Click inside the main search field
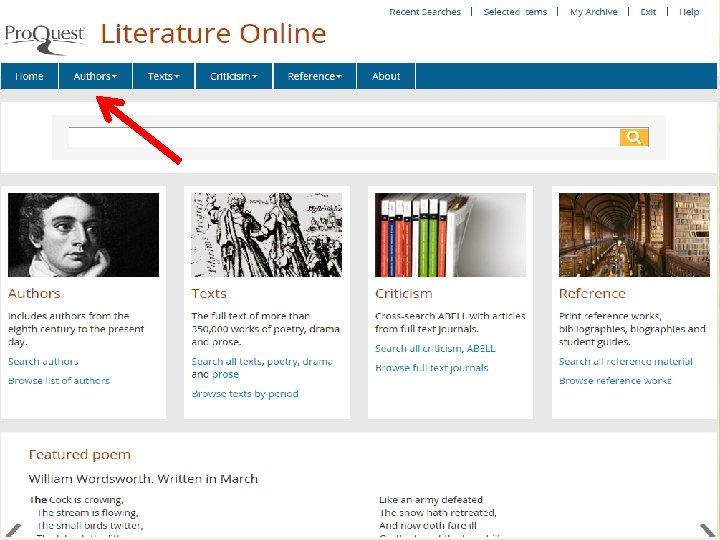Image resolution: width=720 pixels, height=540 pixels. pyautogui.click(x=344, y=137)
